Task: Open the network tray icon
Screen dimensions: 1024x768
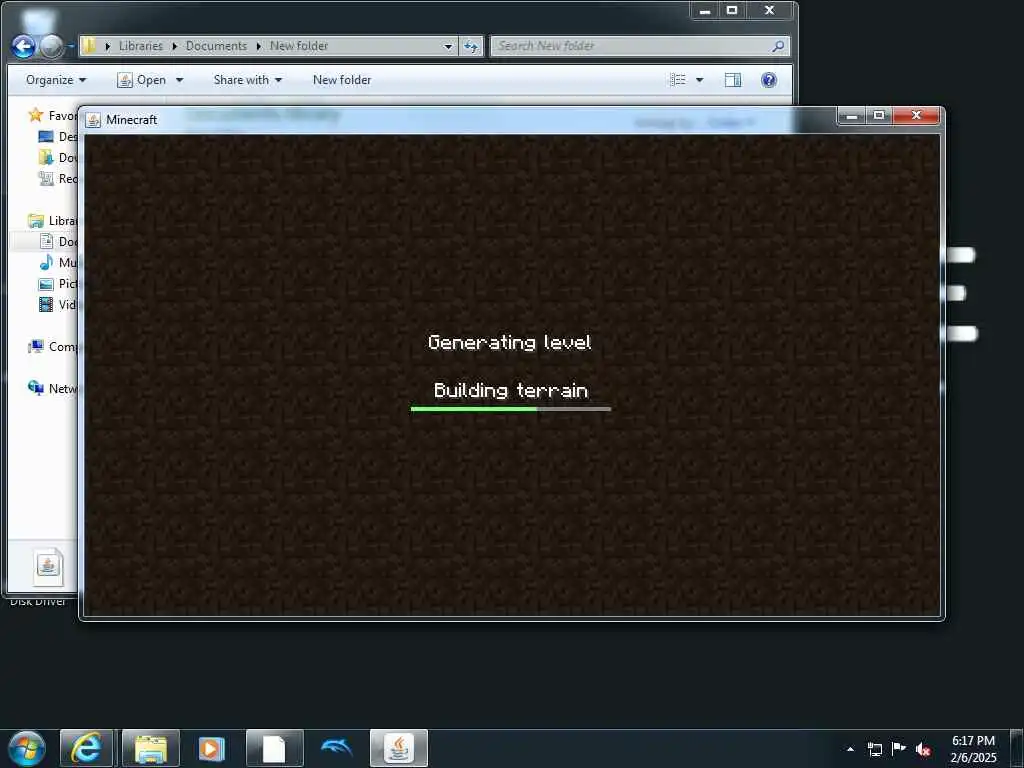Action: [874, 749]
